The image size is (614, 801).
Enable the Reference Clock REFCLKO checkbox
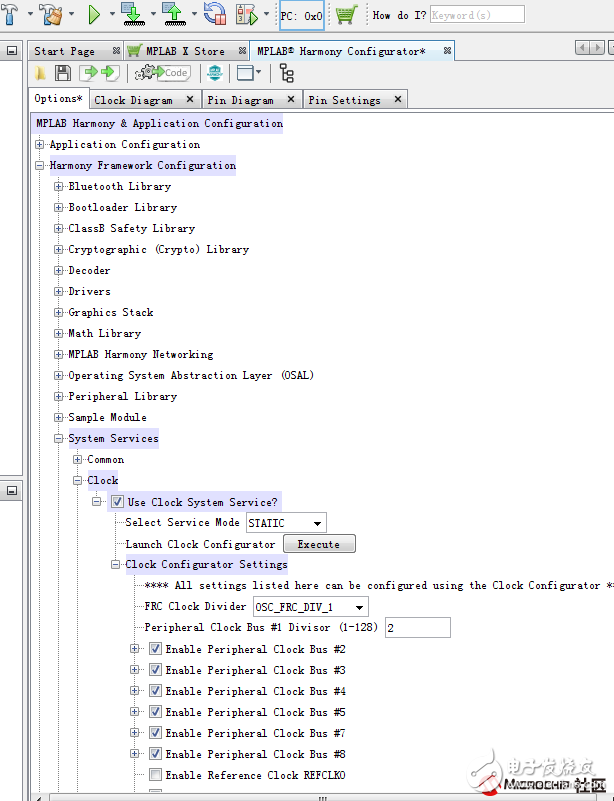(x=155, y=775)
